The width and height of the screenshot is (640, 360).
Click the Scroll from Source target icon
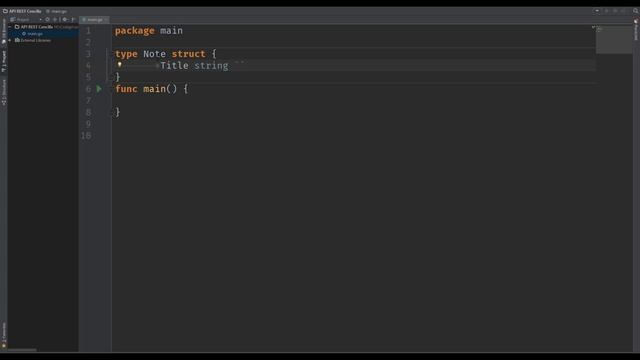[x=47, y=20]
